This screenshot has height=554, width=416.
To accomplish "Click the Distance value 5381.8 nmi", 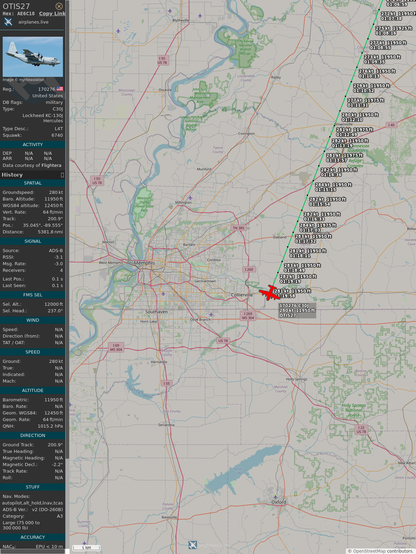I will (51, 232).
